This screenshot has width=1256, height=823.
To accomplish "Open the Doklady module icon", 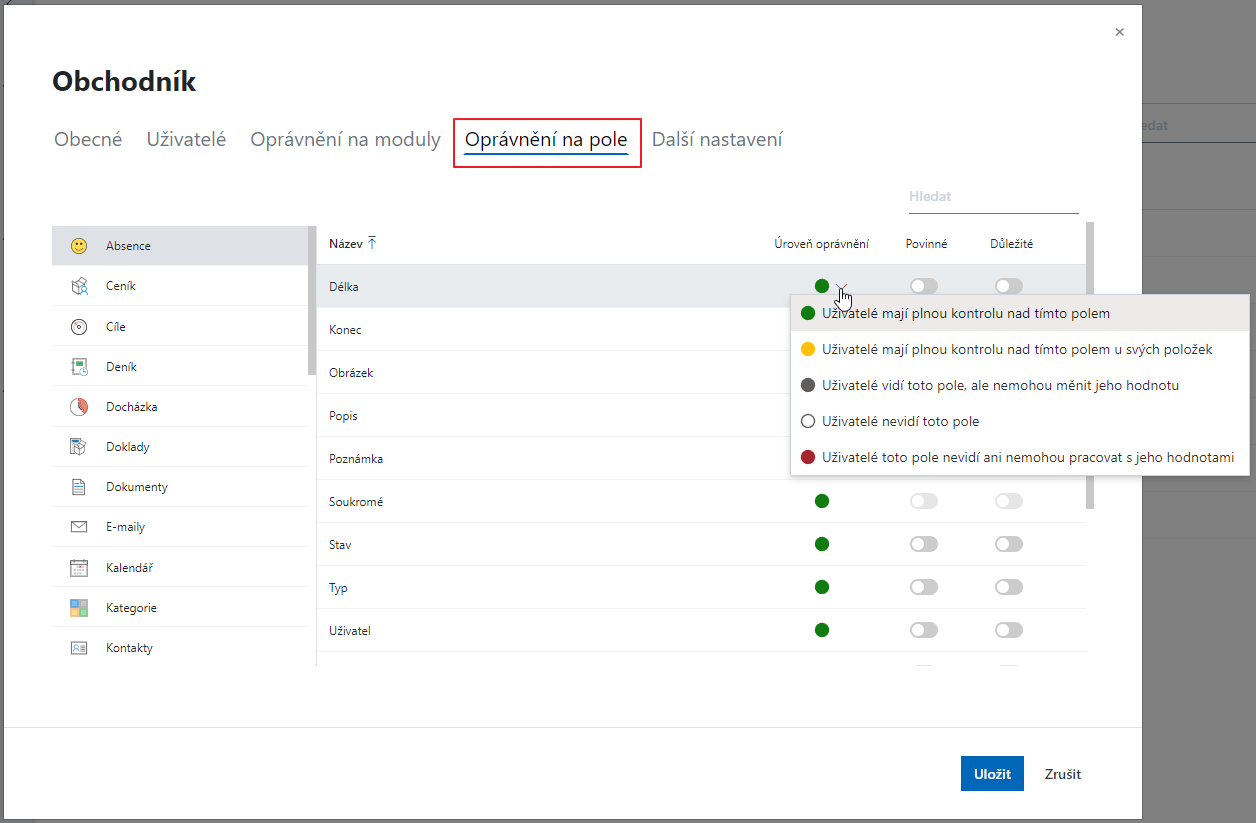I will click(79, 447).
